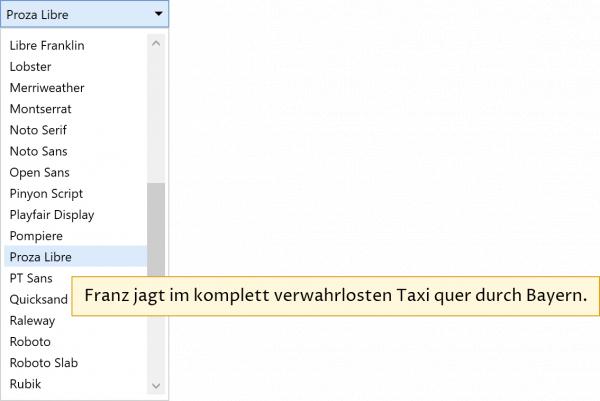This screenshot has height=401, width=600.
Task: Select the Quicksand font
Action: 38,299
